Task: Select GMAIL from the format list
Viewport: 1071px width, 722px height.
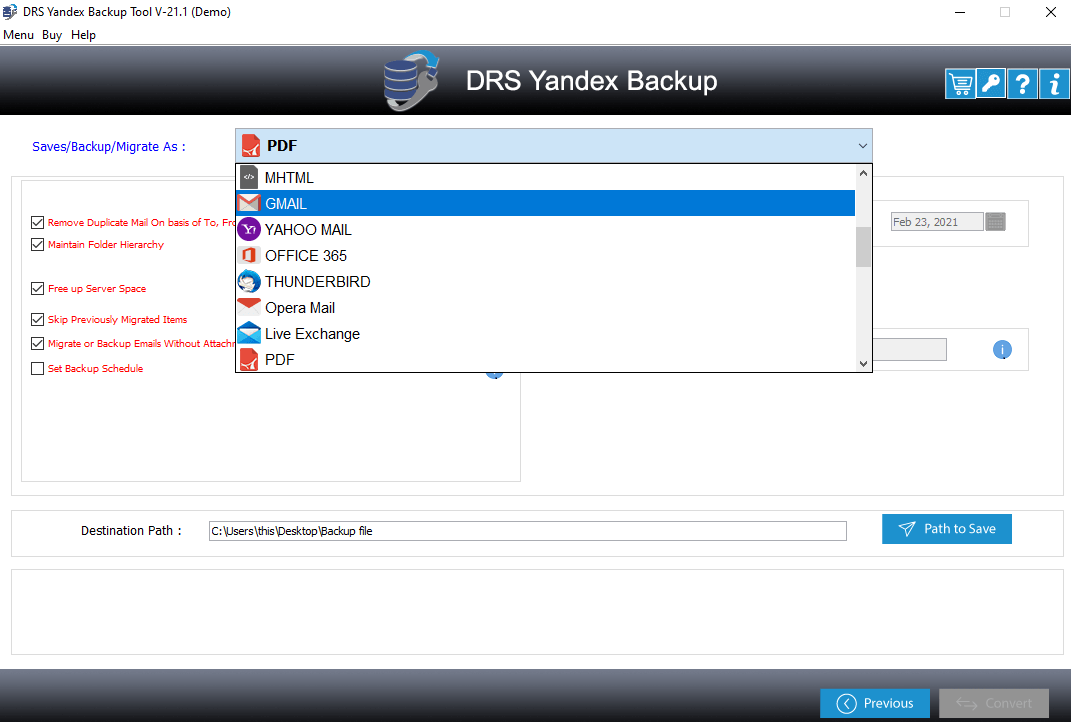Action: coord(546,204)
